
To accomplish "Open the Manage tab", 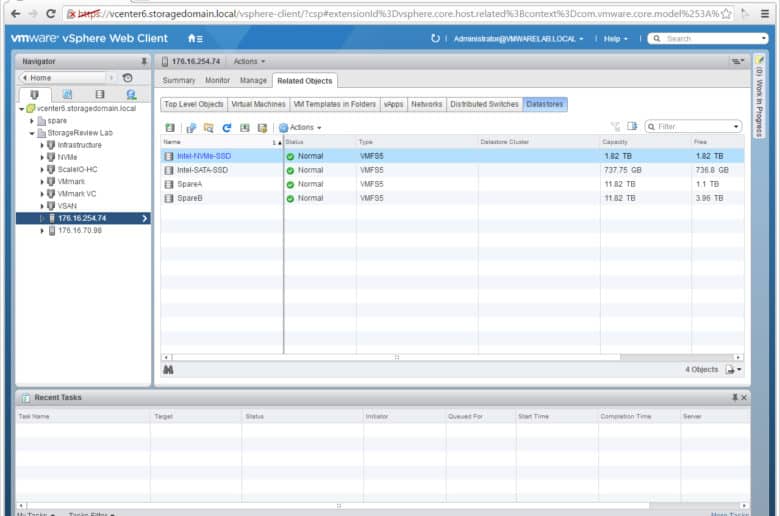I will [253, 80].
